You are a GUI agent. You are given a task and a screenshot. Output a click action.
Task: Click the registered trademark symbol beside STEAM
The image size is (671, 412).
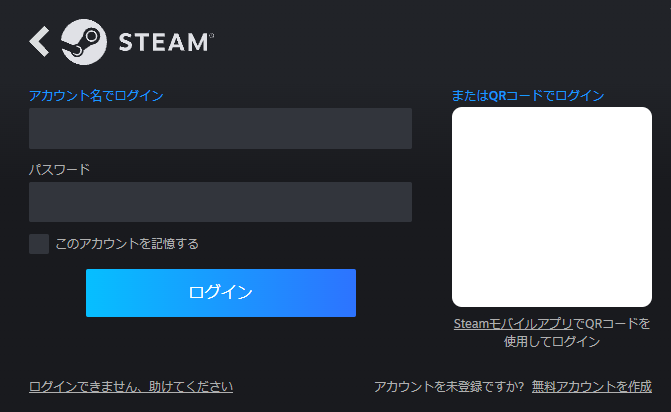click(x=211, y=36)
